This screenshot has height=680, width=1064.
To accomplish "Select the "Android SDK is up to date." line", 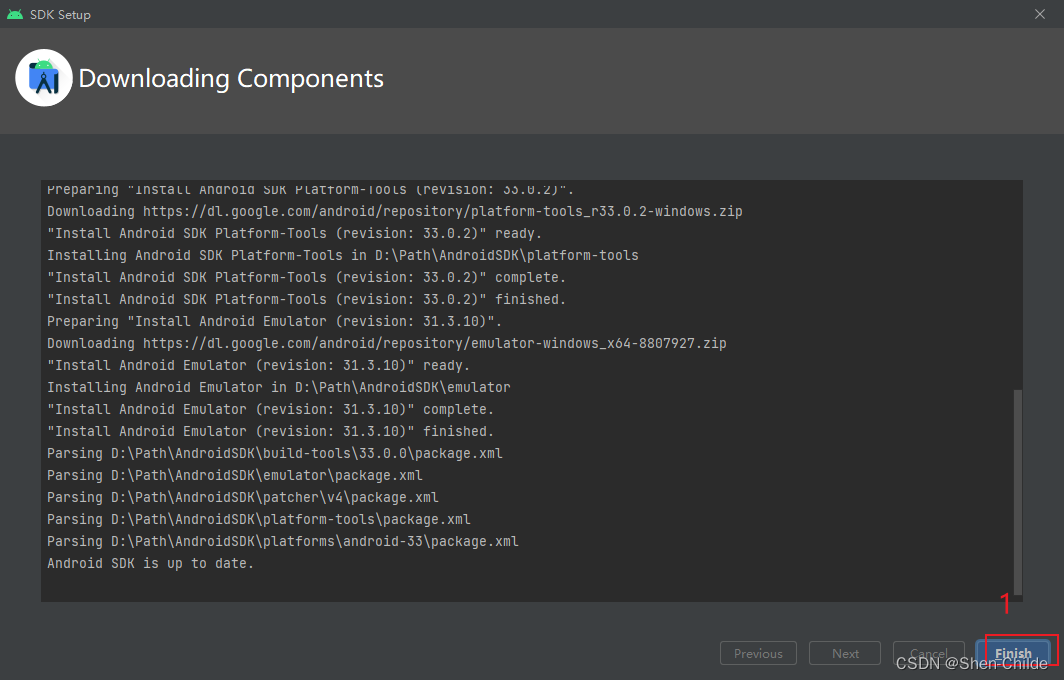I will [151, 563].
